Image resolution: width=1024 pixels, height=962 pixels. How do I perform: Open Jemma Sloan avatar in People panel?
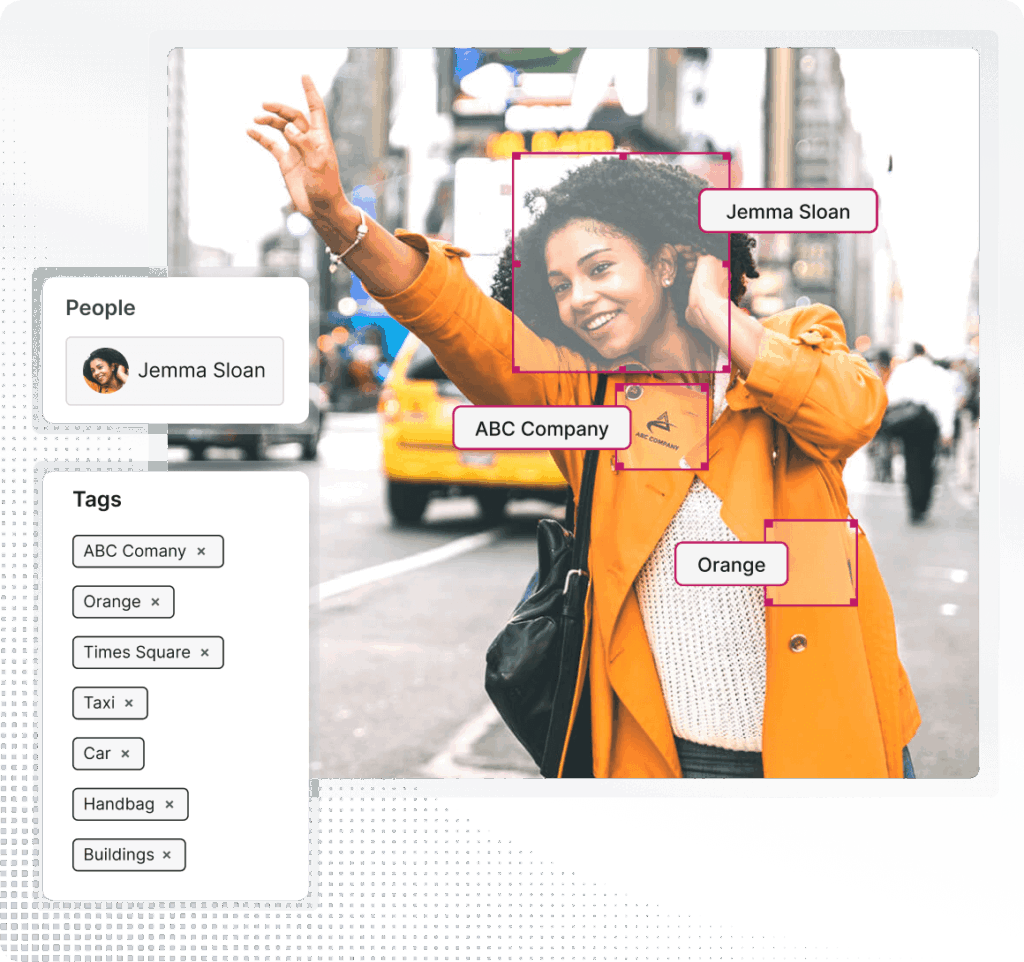point(106,370)
